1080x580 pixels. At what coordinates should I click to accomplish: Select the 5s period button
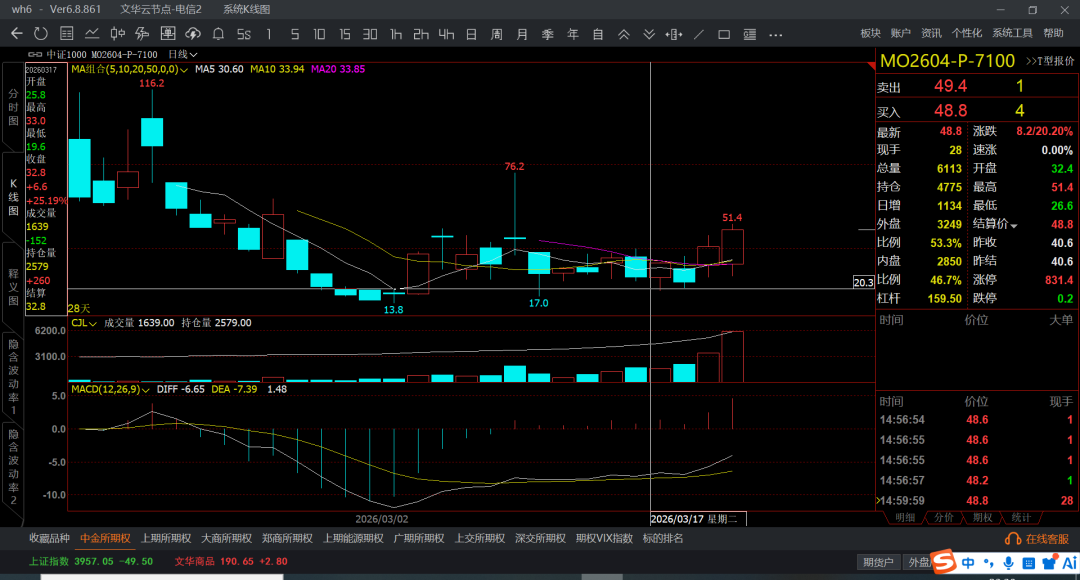tap(244, 34)
